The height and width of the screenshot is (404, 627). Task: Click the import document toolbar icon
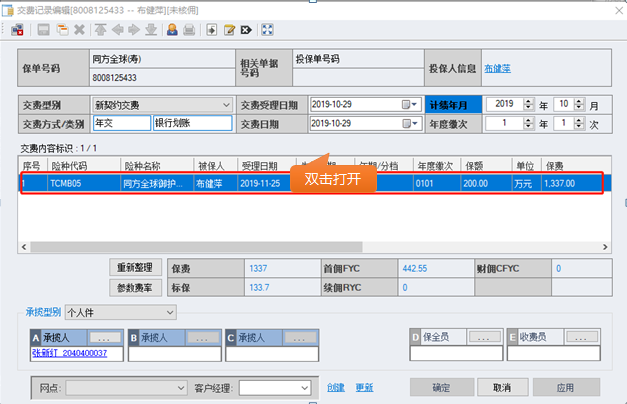point(211,30)
